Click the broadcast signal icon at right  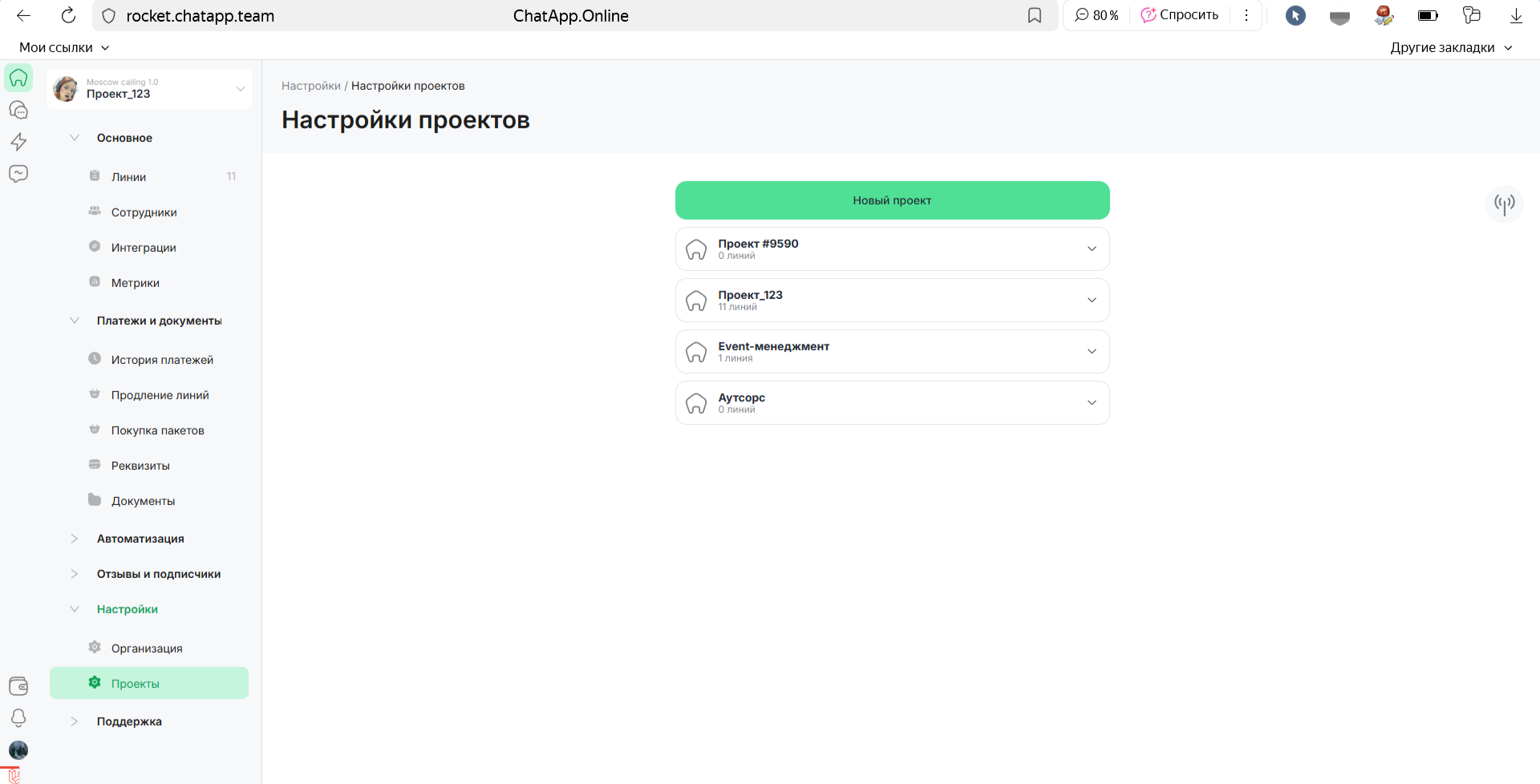coord(1504,204)
